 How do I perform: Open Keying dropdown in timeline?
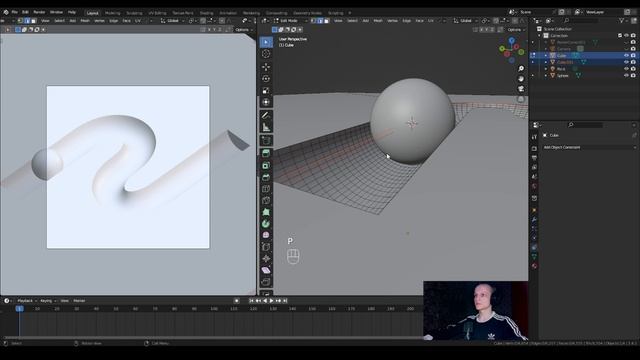[48, 301]
